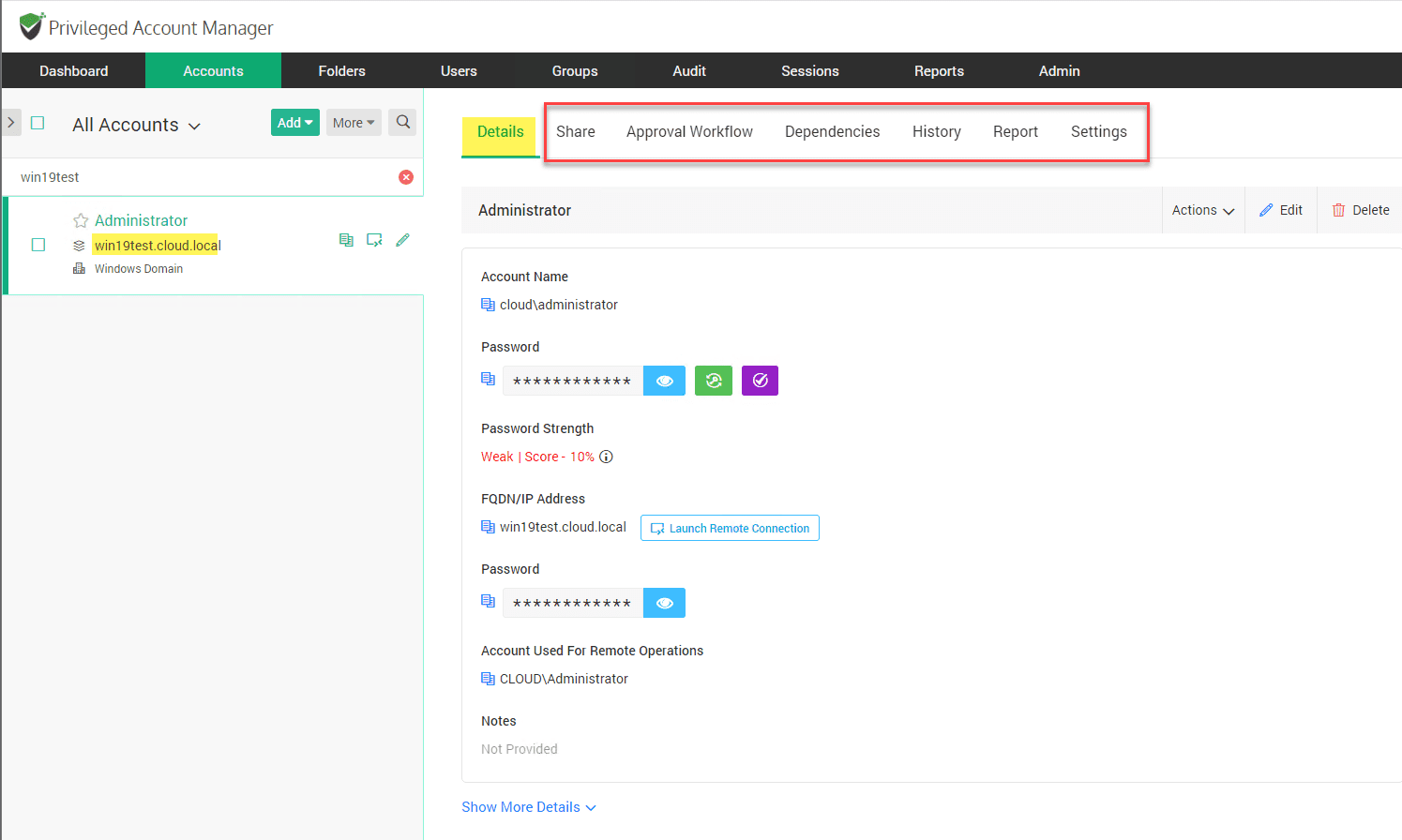Open the Groups section
Screen dimensions: 1402x840
coord(575,71)
